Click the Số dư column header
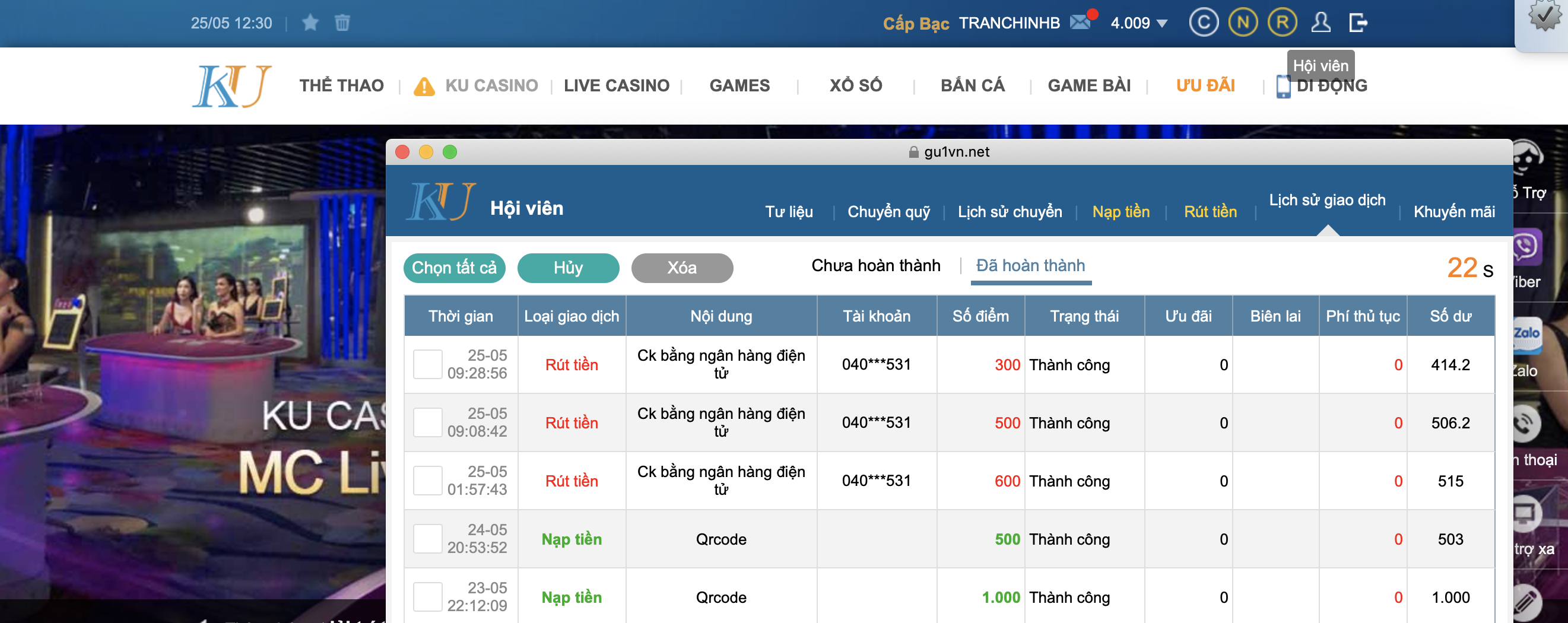The height and width of the screenshot is (623, 1568). click(x=1450, y=316)
